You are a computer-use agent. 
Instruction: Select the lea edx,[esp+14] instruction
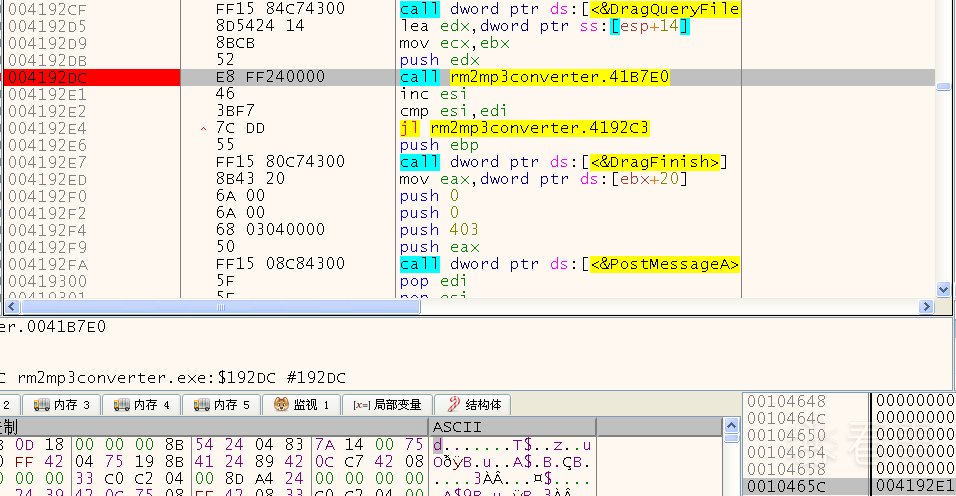(544, 26)
